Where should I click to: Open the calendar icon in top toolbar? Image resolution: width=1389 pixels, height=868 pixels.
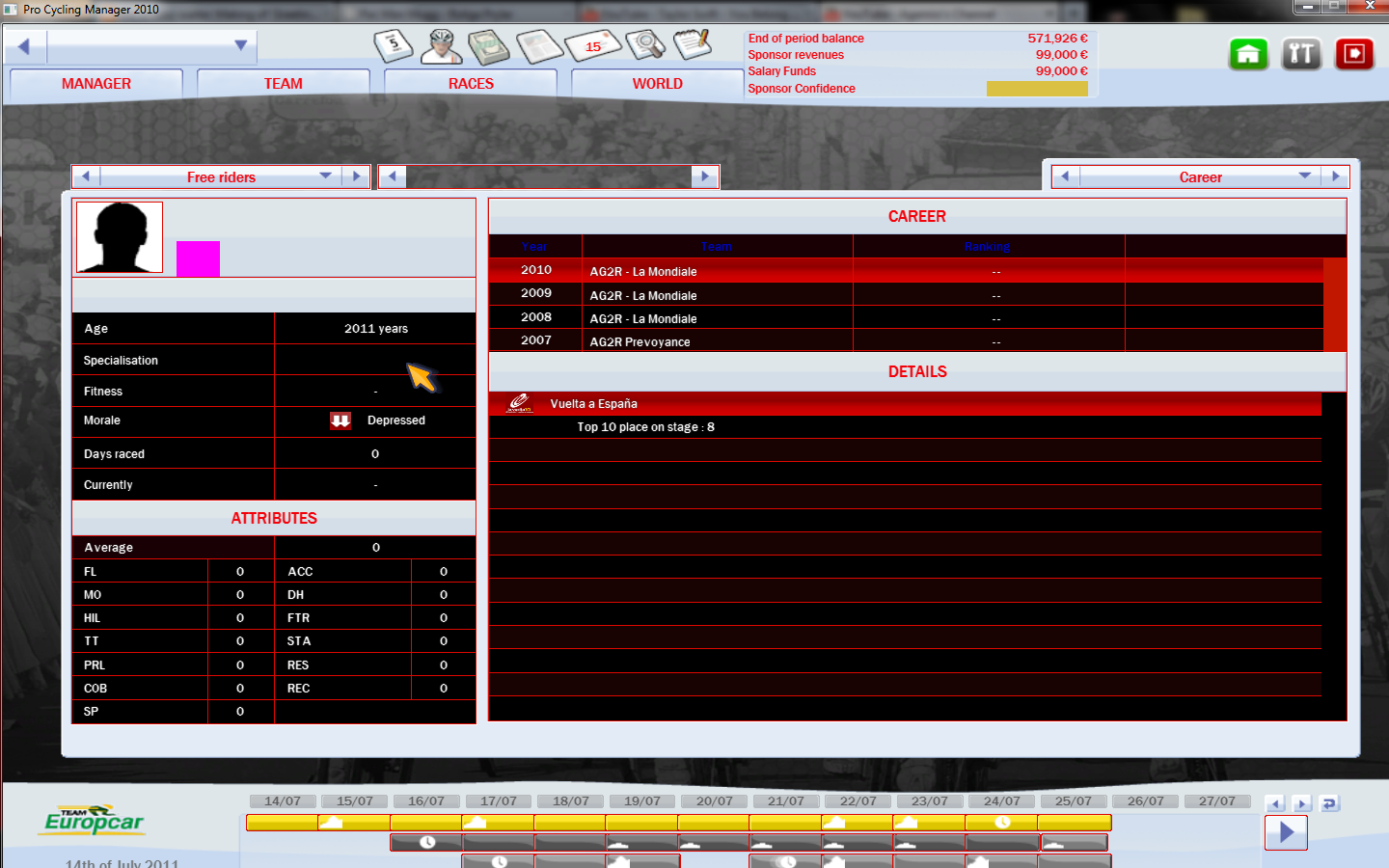click(x=393, y=45)
